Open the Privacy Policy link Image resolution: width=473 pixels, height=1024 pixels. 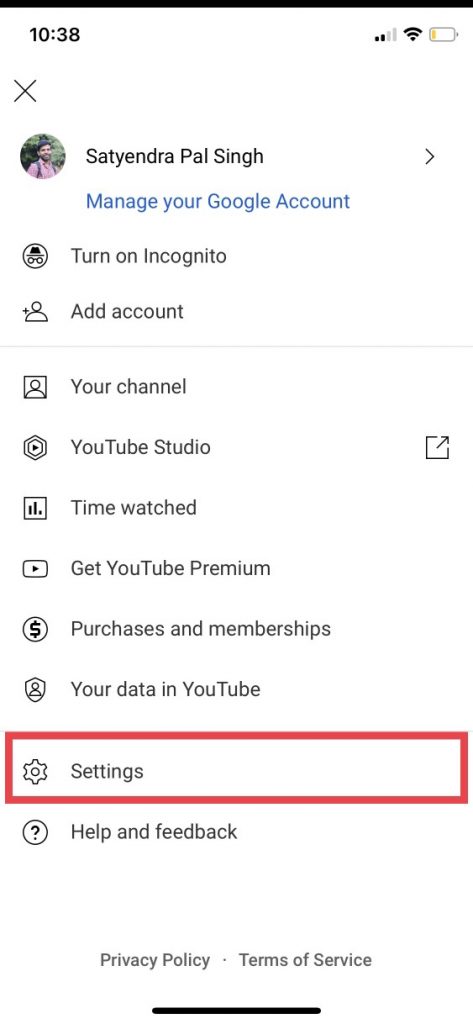tap(155, 960)
